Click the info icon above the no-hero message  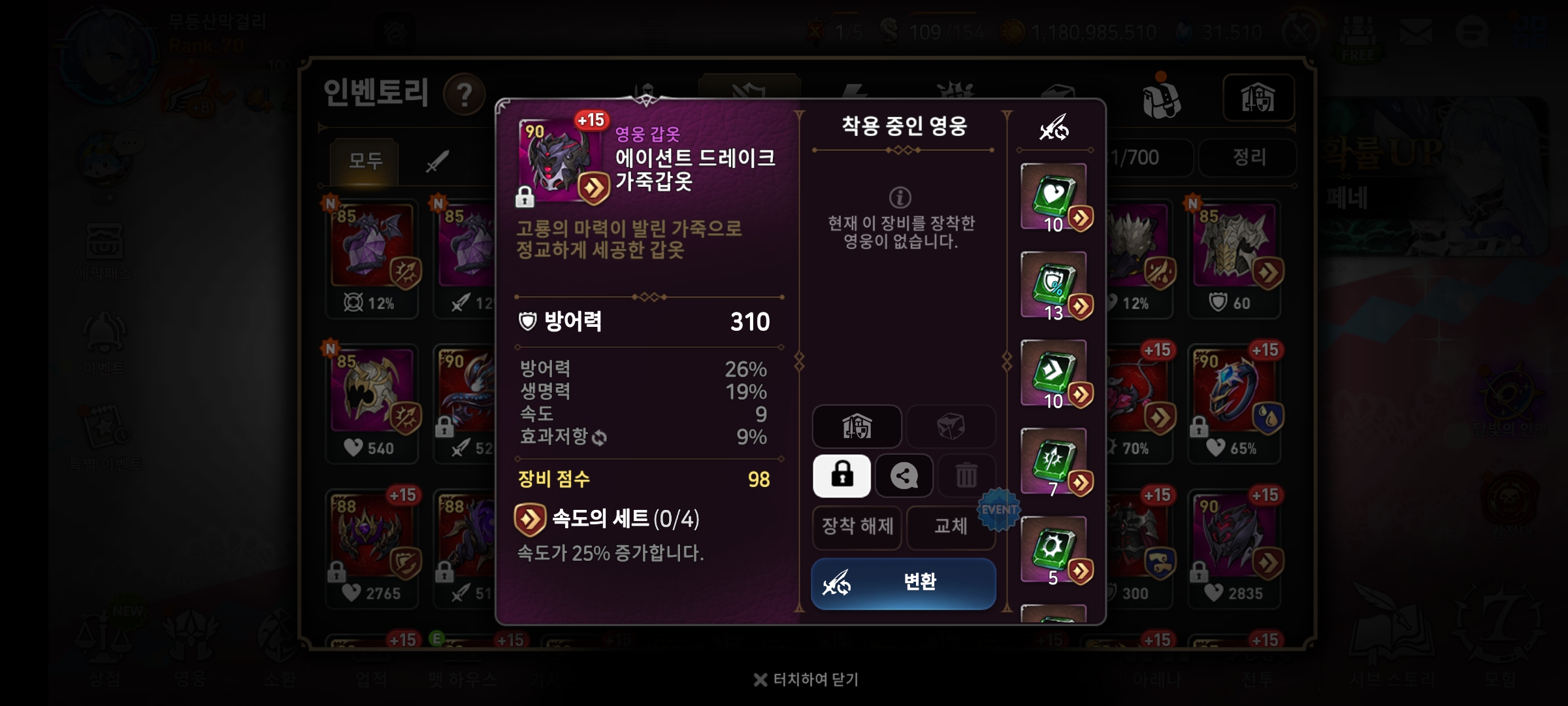tap(900, 197)
